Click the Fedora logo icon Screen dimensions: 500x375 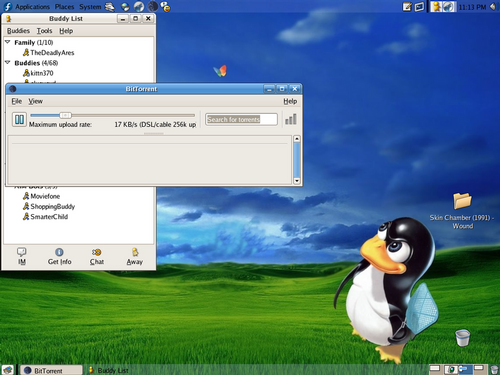click(7, 6)
